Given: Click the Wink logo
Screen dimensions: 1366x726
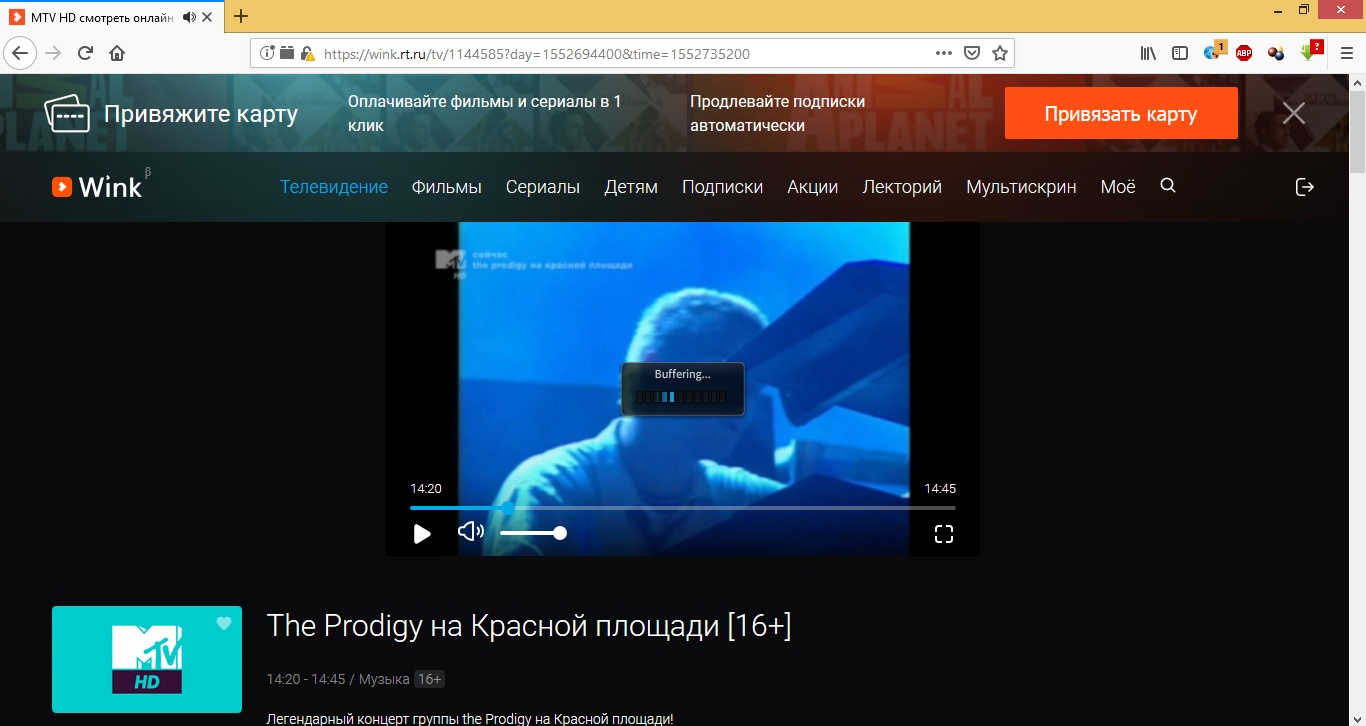Looking at the screenshot, I should point(98,186).
